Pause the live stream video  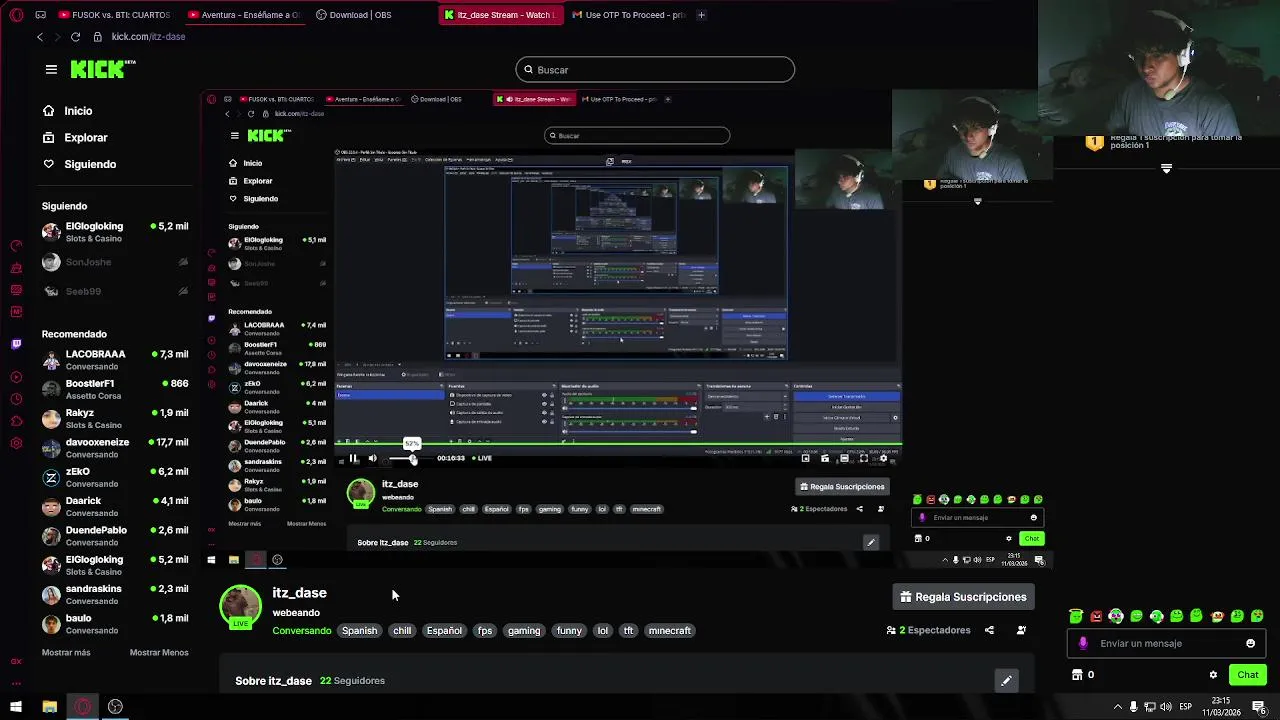tap(353, 458)
